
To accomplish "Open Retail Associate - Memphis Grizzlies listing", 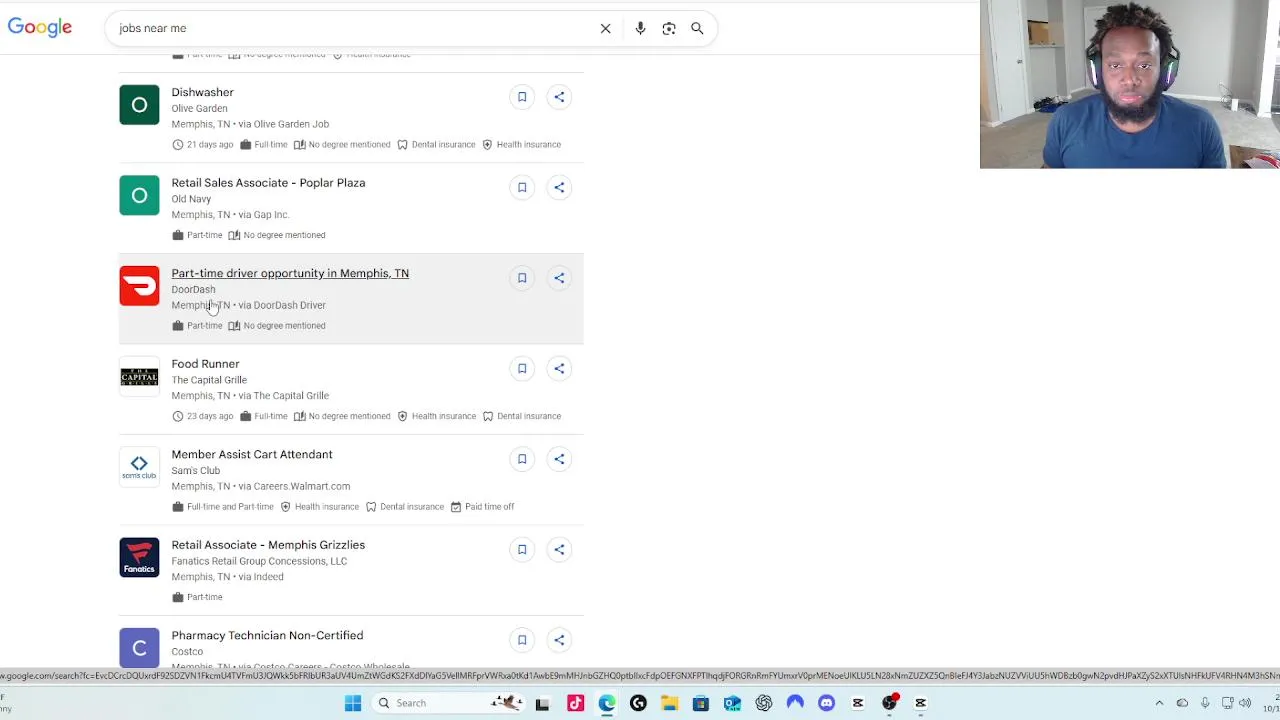I will coord(268,545).
